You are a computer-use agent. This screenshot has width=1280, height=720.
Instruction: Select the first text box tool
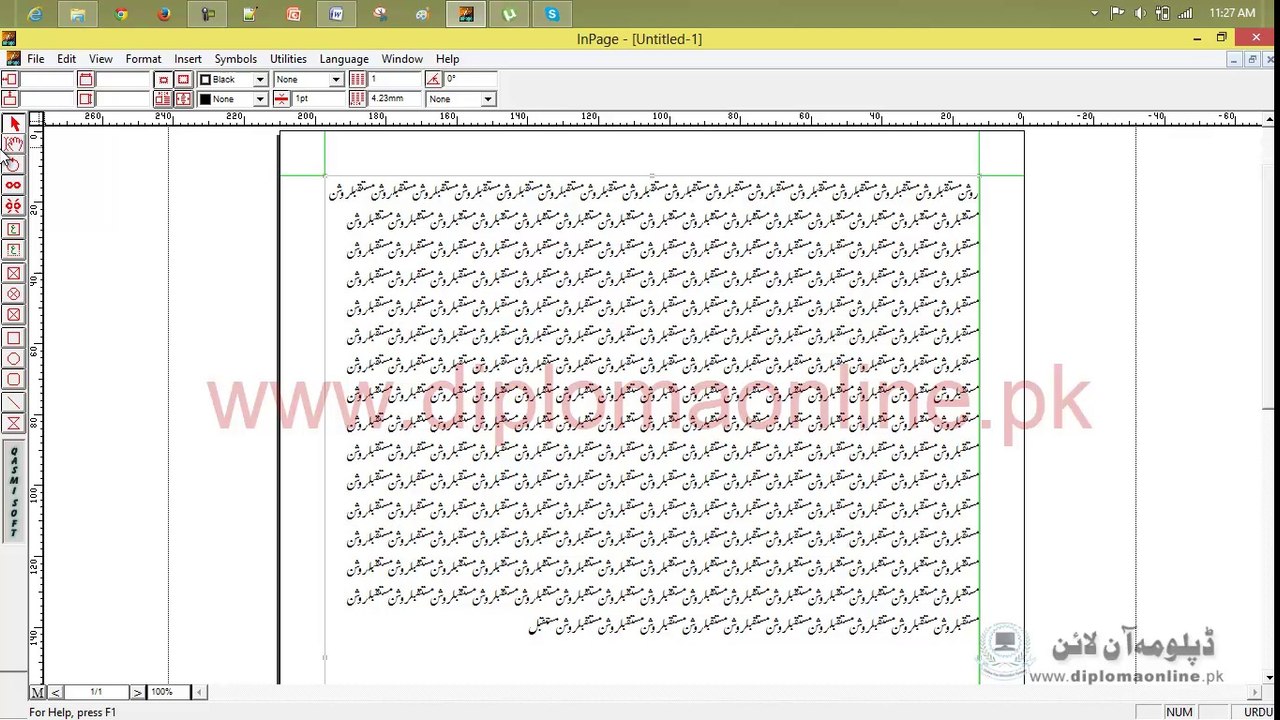(14, 229)
